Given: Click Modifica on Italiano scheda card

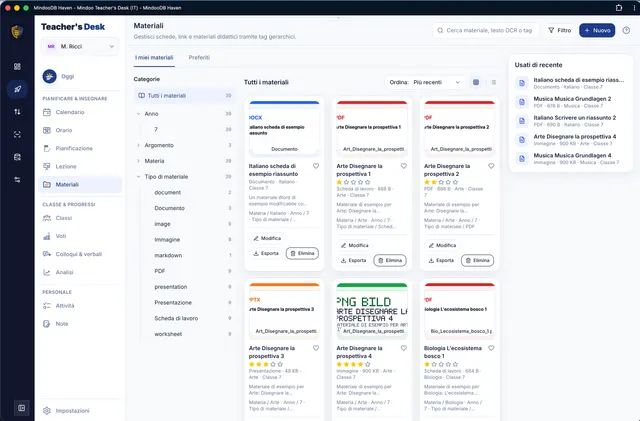Looking at the screenshot, I should (x=267, y=238).
